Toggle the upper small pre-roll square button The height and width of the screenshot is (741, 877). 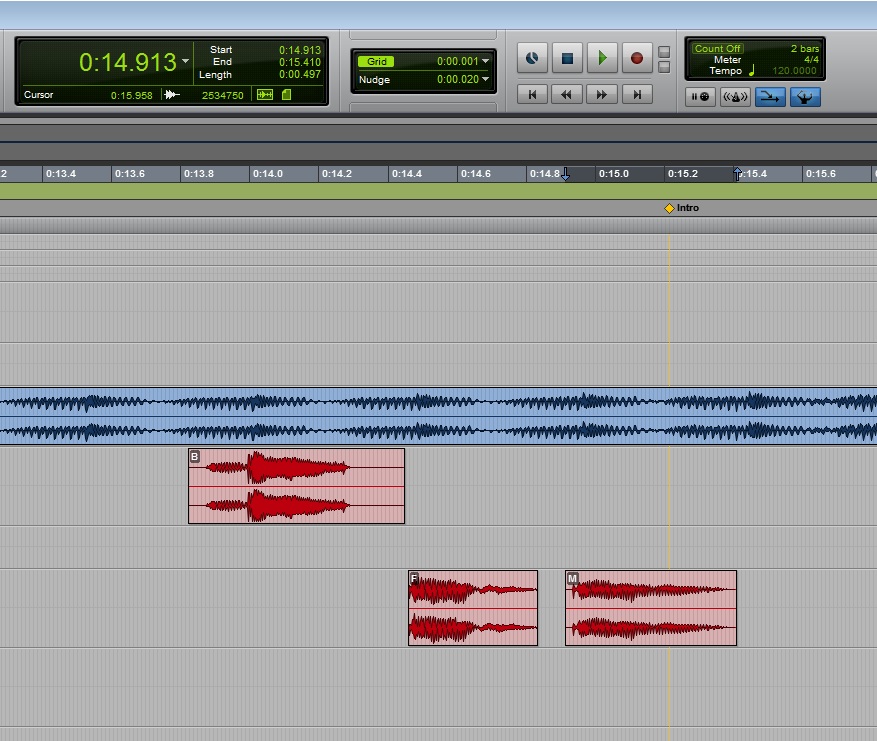pos(664,51)
